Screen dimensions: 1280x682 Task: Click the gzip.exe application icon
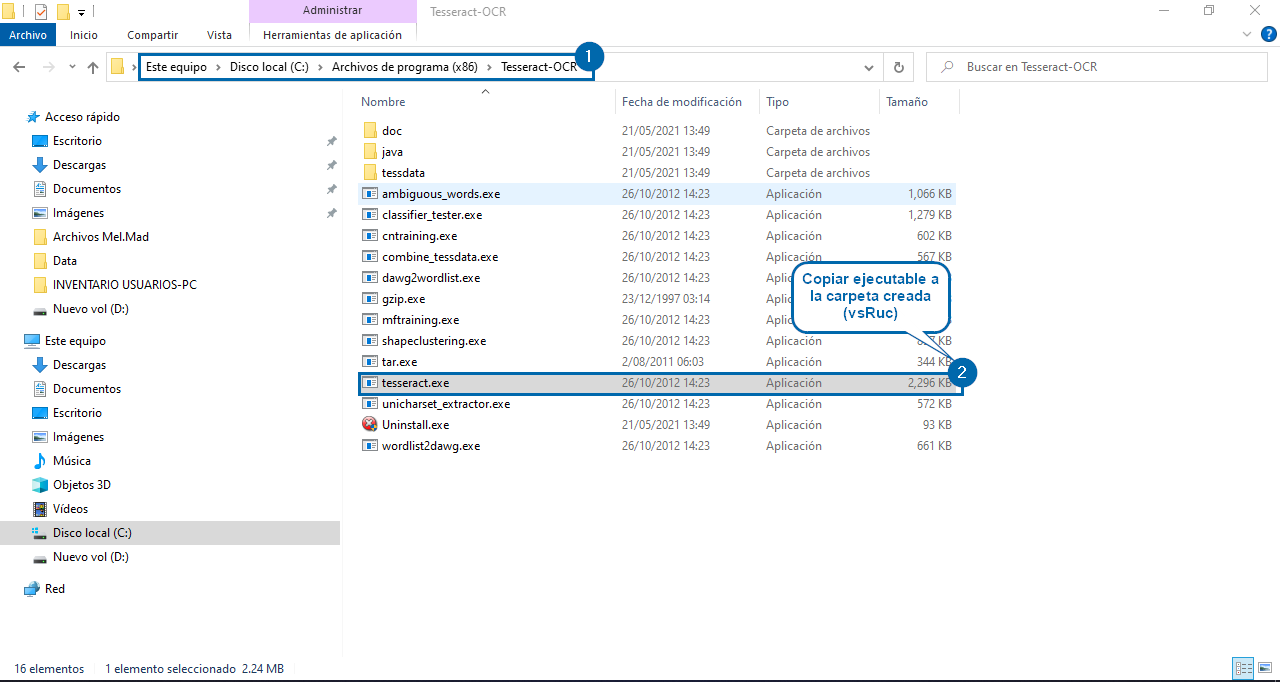(x=370, y=299)
